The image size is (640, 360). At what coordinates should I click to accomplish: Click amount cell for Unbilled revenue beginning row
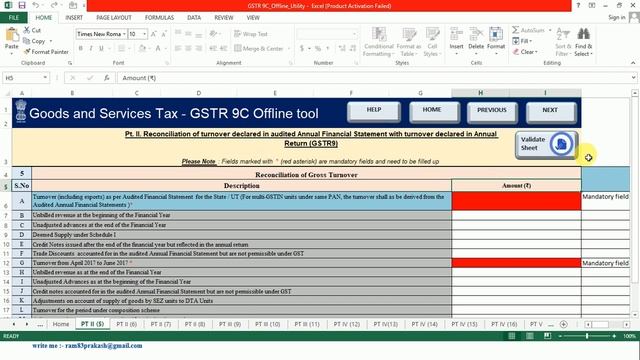(x=516, y=215)
